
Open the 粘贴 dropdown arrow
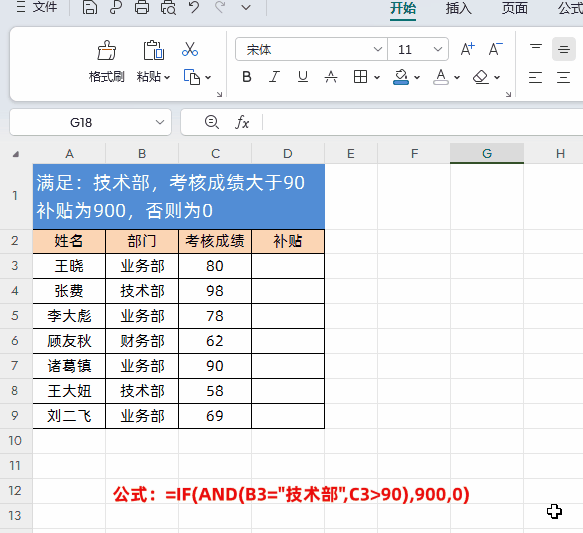pos(167,77)
